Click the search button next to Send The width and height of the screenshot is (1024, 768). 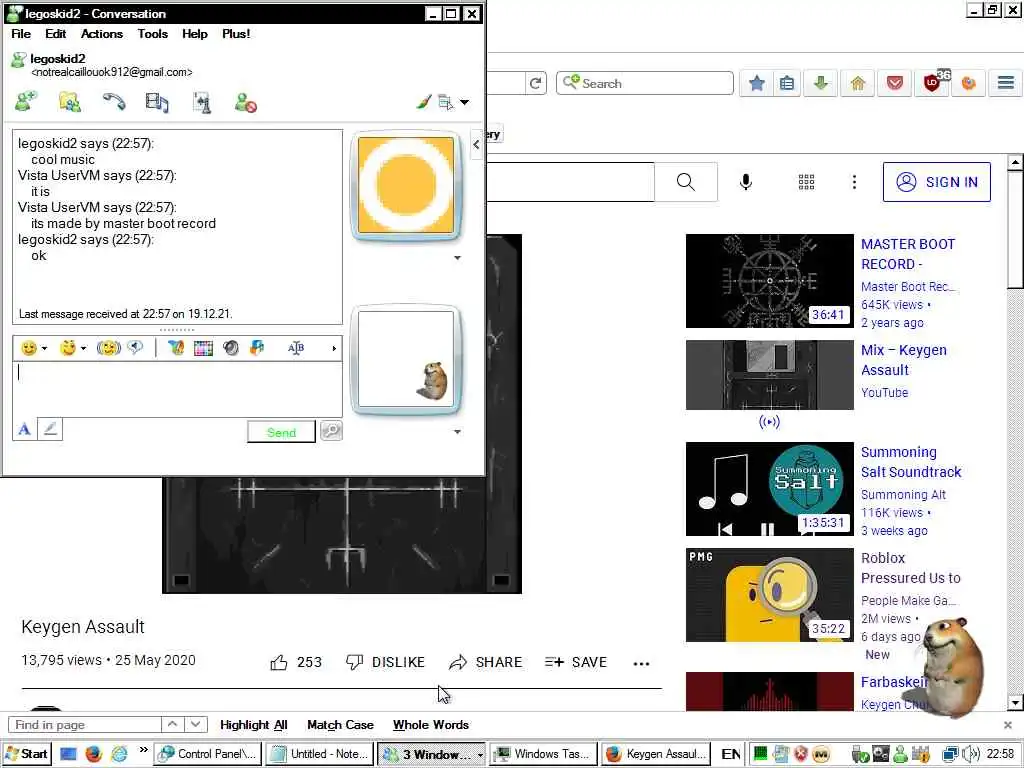(331, 431)
